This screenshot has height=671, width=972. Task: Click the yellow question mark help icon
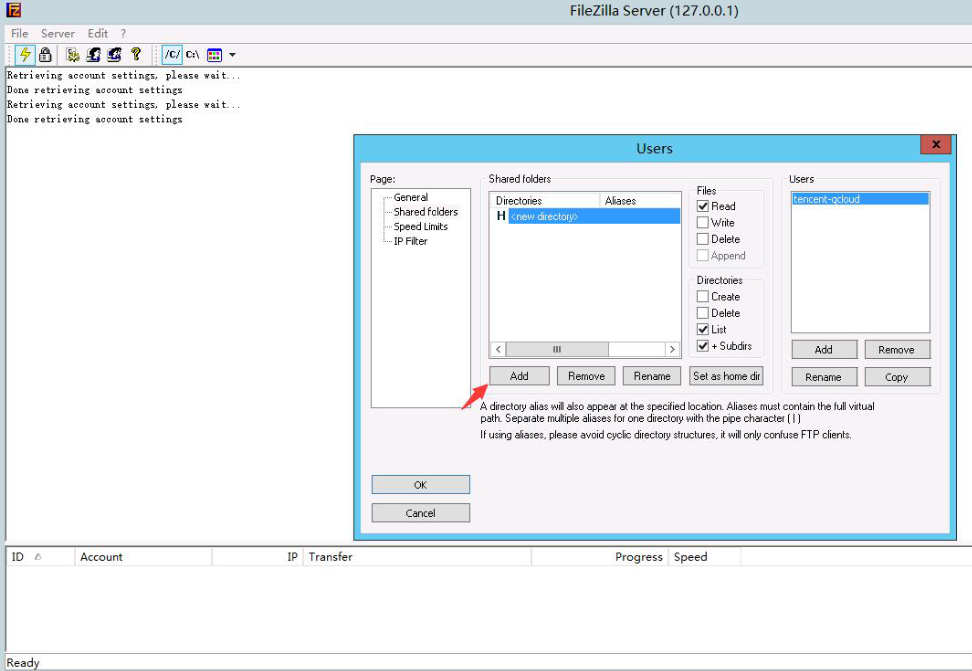click(x=136, y=55)
